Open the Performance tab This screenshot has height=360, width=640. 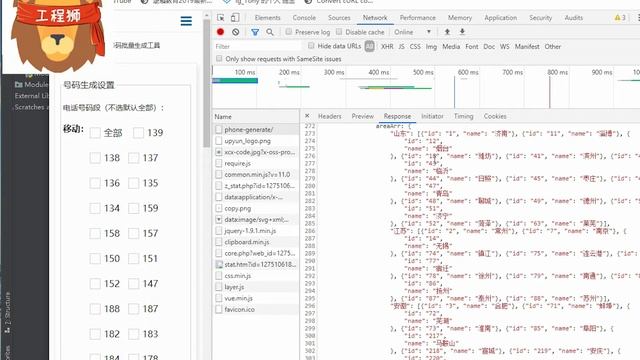pyautogui.click(x=418, y=18)
